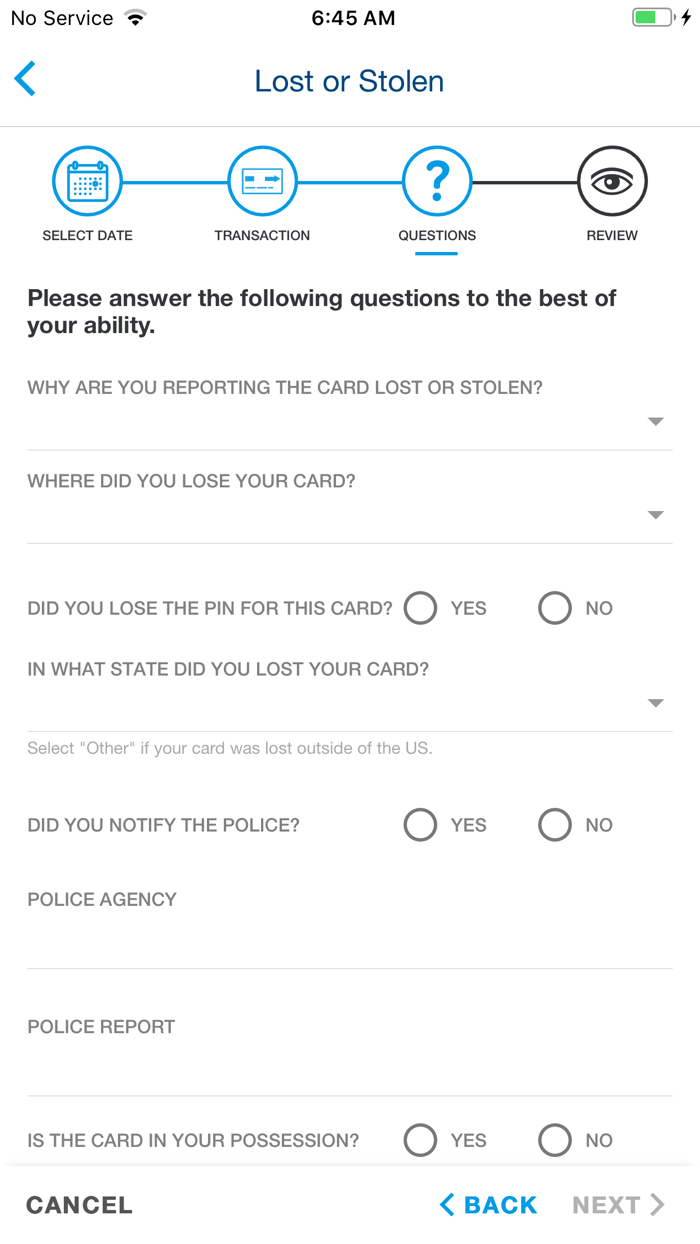700x1244 pixels.
Task: Open the reason for reporting dropdown
Action: click(x=655, y=421)
